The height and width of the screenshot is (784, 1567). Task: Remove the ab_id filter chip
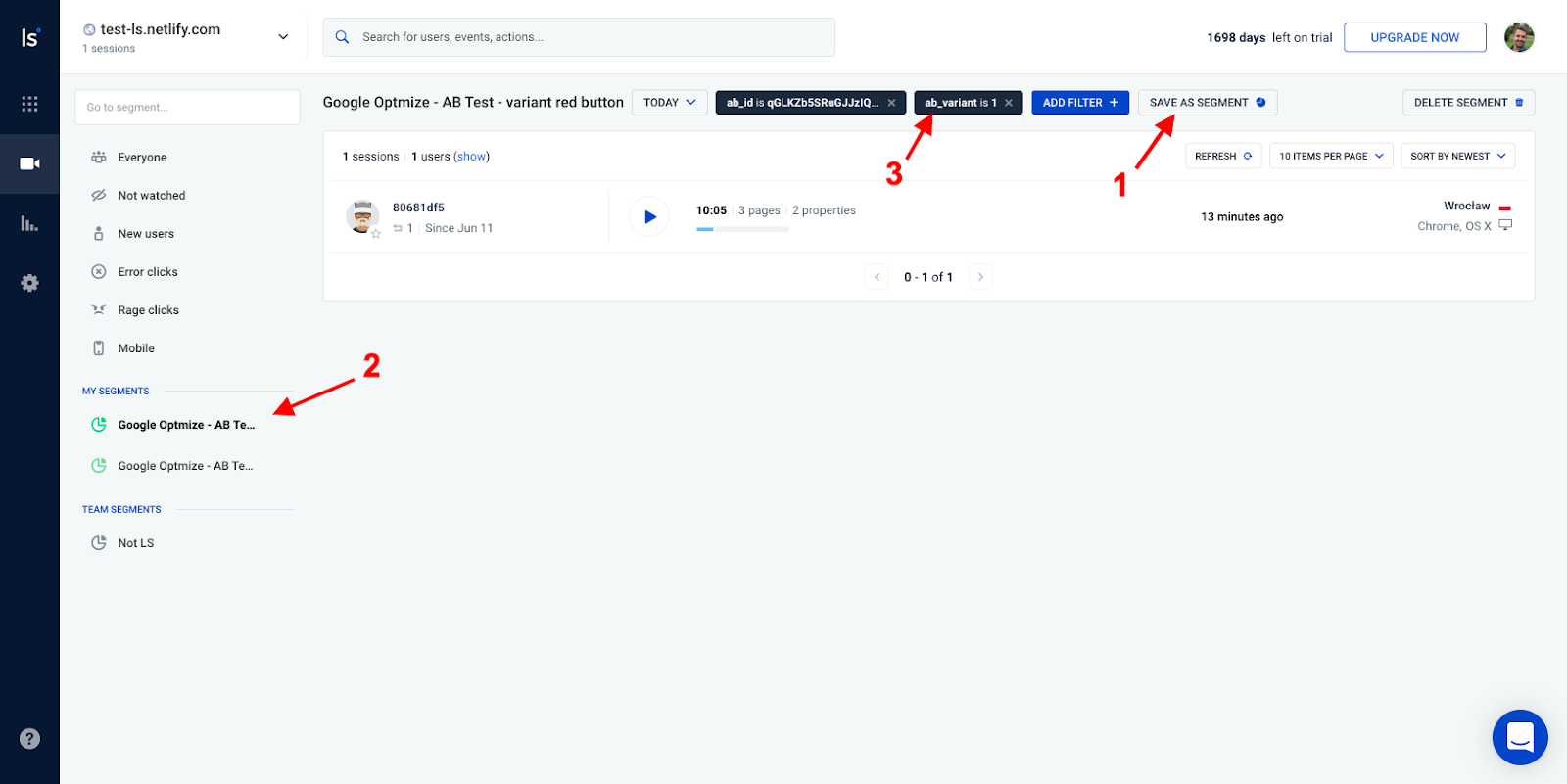tap(891, 103)
